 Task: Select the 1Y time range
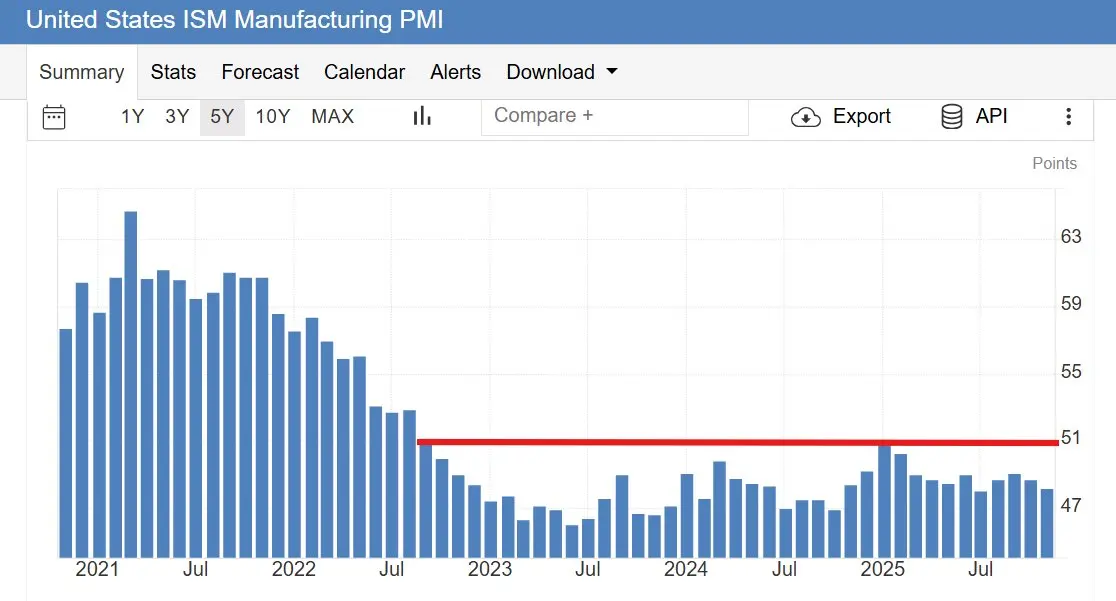(132, 116)
